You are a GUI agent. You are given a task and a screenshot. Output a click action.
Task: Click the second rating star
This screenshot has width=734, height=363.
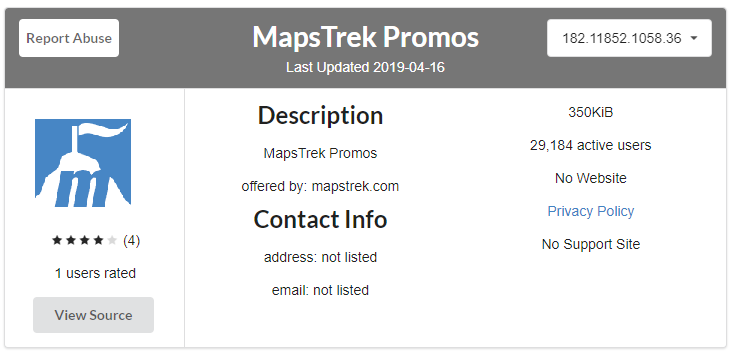pyautogui.click(x=71, y=241)
